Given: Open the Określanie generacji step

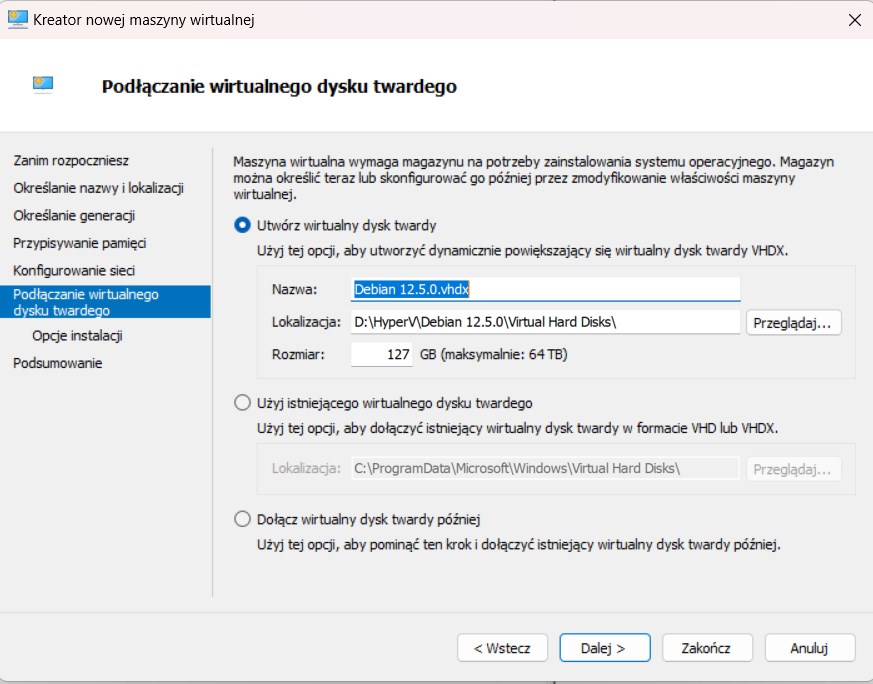Looking at the screenshot, I should point(74,215).
